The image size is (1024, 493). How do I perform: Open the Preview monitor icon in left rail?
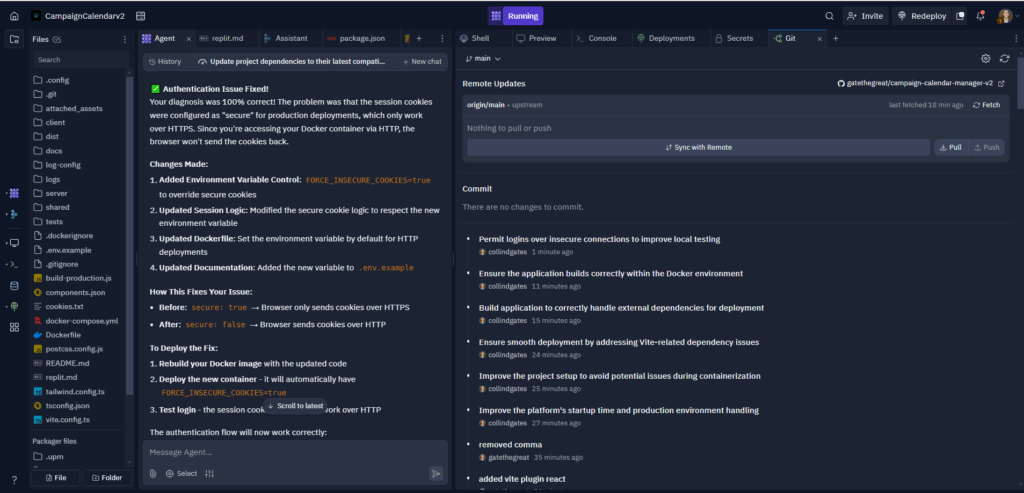(14, 243)
